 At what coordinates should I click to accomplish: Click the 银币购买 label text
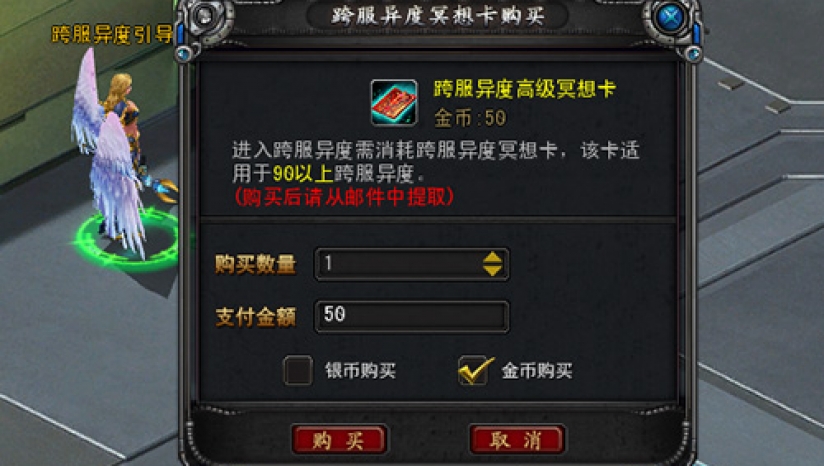(360, 371)
